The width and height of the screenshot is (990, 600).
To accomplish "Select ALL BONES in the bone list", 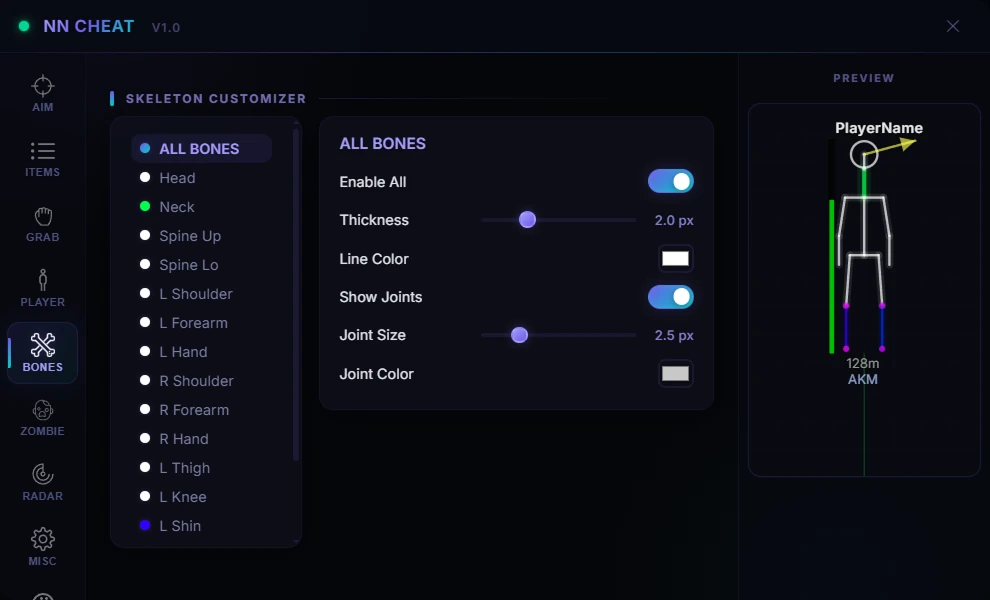I will point(201,148).
